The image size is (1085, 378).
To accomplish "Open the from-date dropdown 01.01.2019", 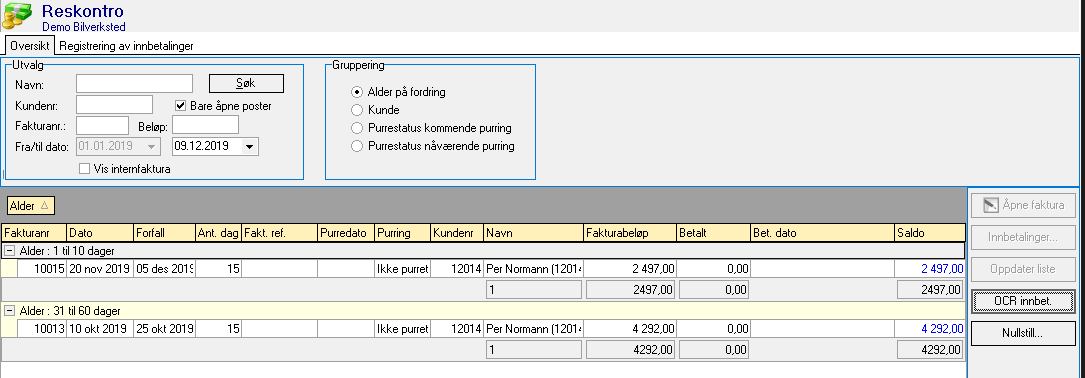I will [x=152, y=147].
